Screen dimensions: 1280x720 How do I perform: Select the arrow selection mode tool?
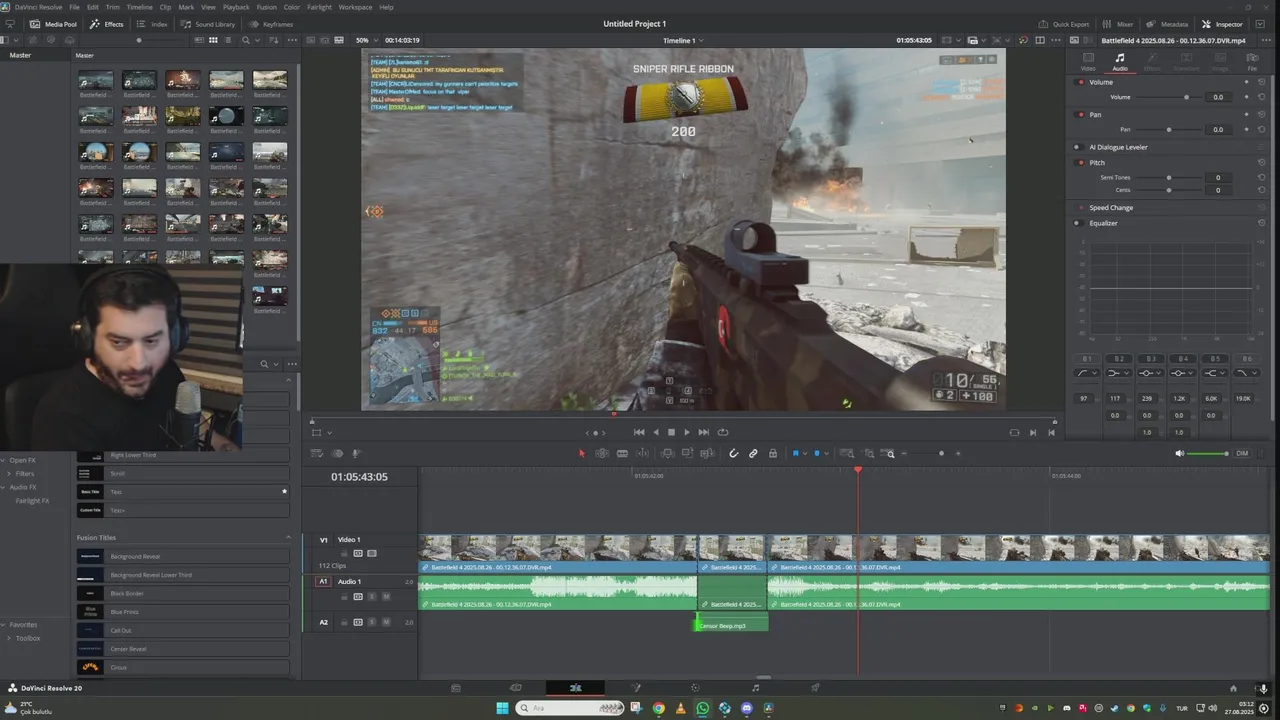(x=582, y=454)
